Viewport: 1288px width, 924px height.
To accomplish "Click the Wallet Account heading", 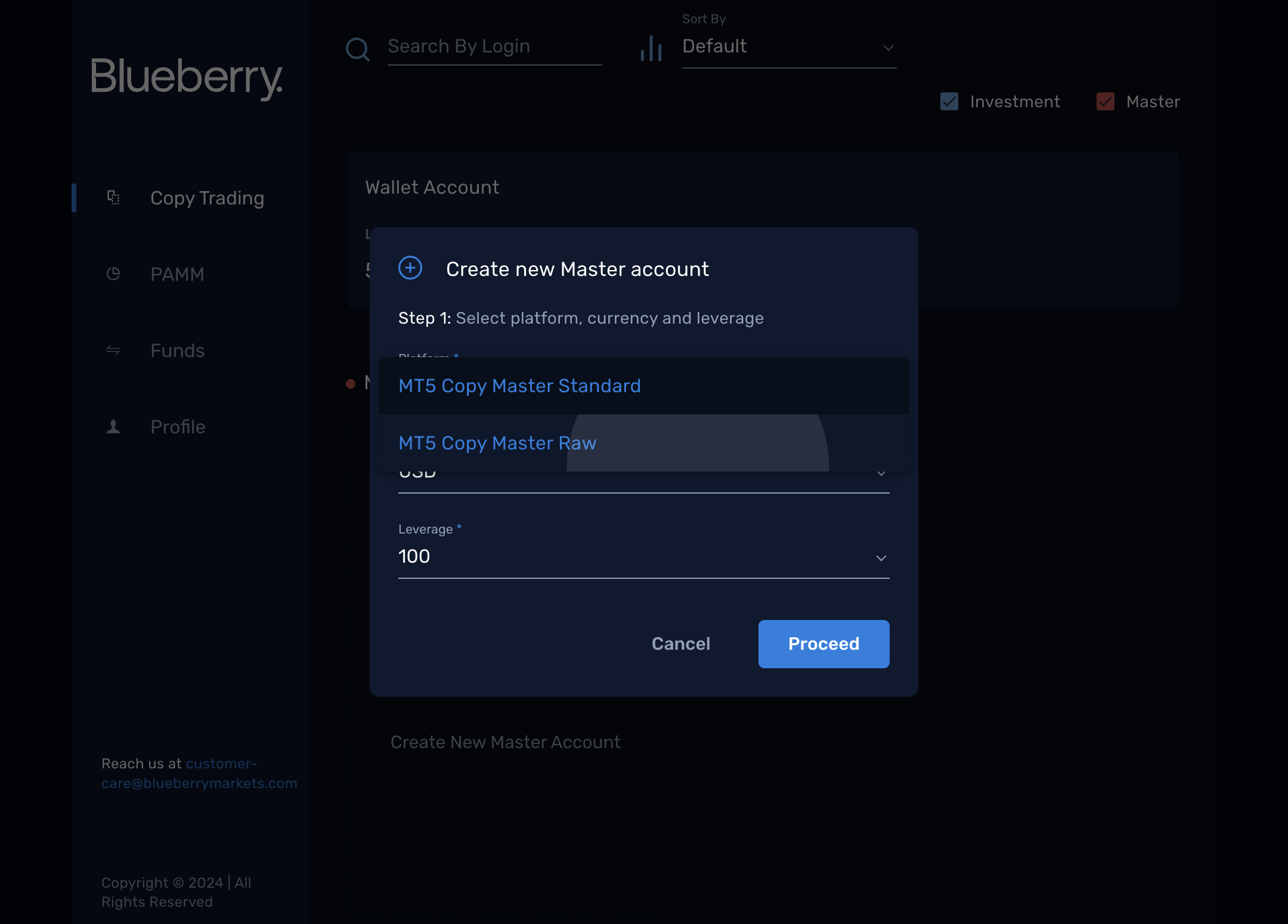I will [x=432, y=187].
